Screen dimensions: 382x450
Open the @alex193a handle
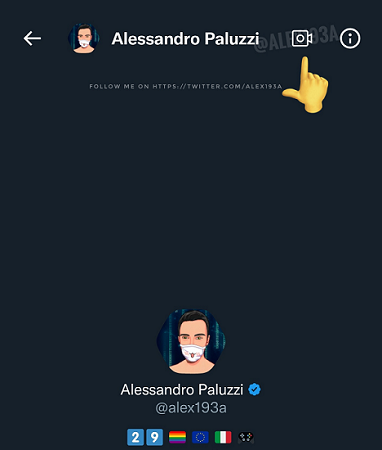(191, 408)
